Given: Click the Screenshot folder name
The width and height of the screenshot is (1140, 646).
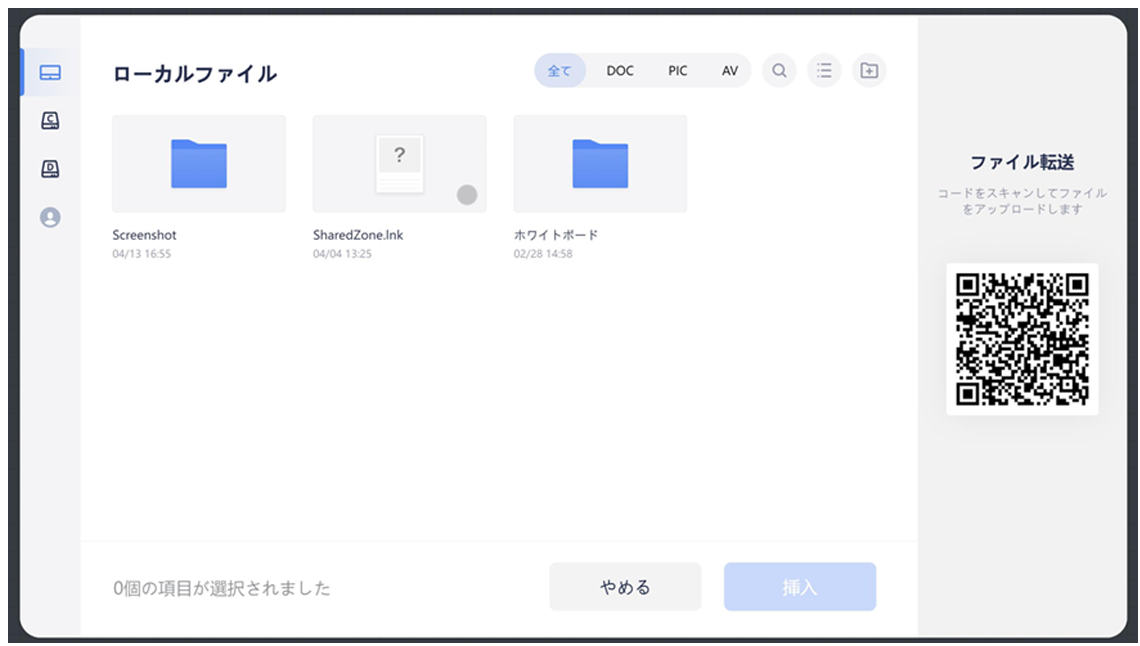Looking at the screenshot, I should (x=144, y=235).
